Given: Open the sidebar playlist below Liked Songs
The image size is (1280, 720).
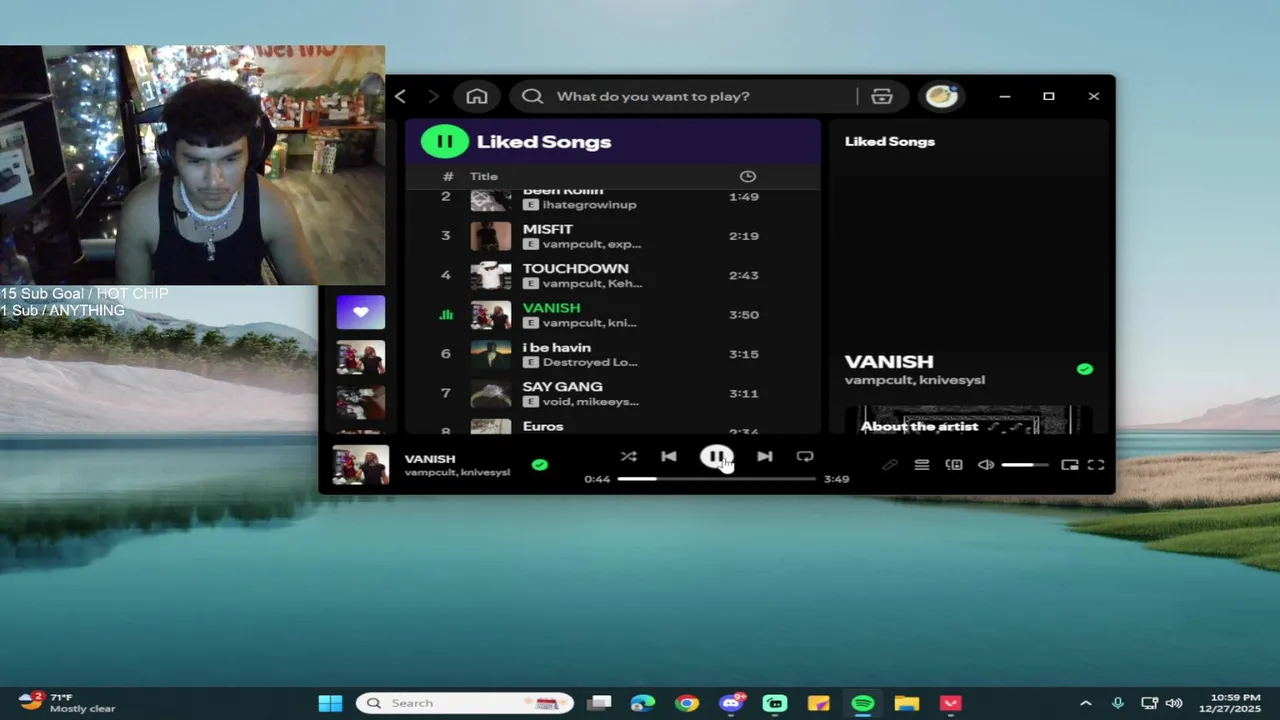Looking at the screenshot, I should [361, 358].
